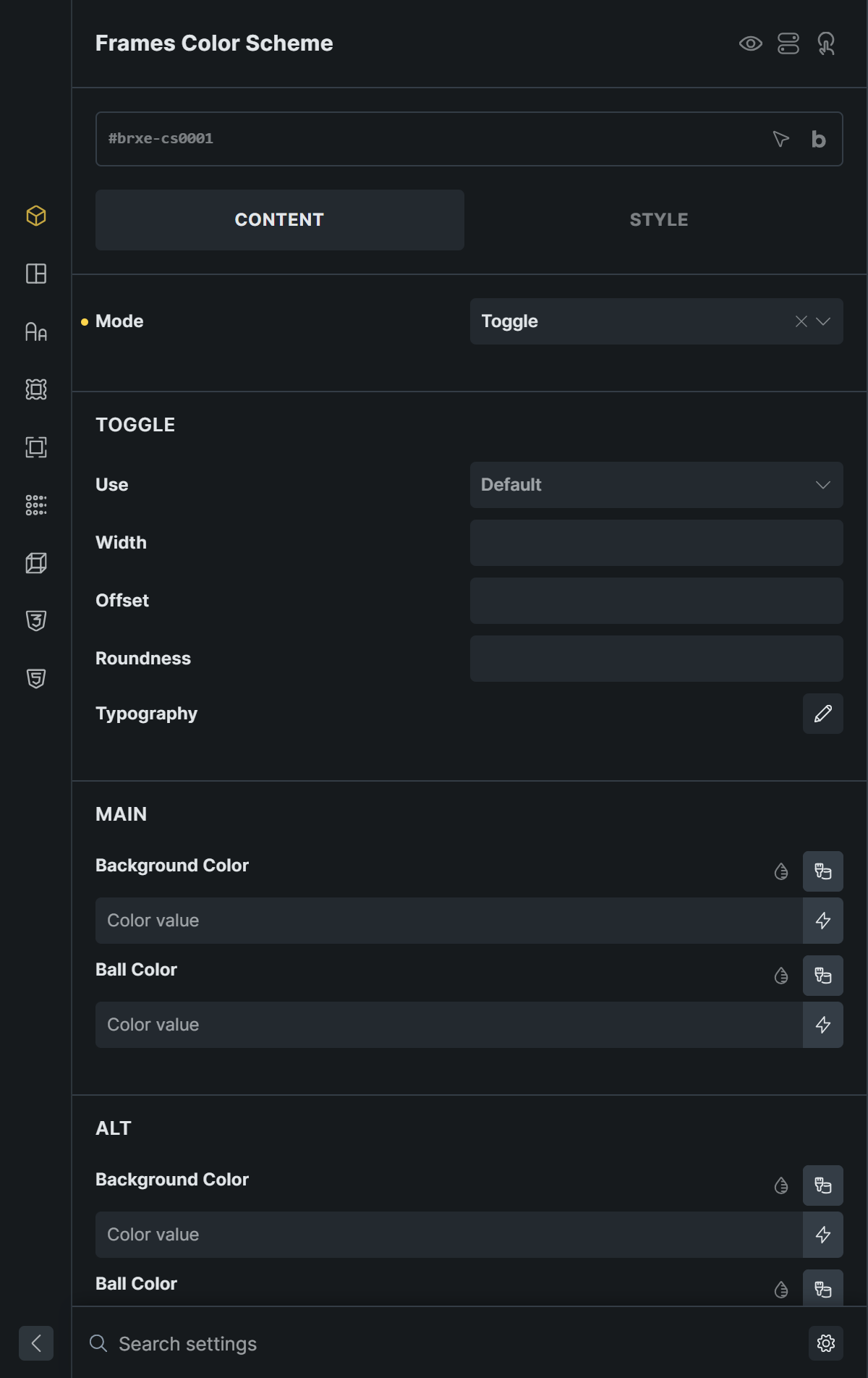Click the Offset input field
The height and width of the screenshot is (1378, 868).
click(x=657, y=601)
